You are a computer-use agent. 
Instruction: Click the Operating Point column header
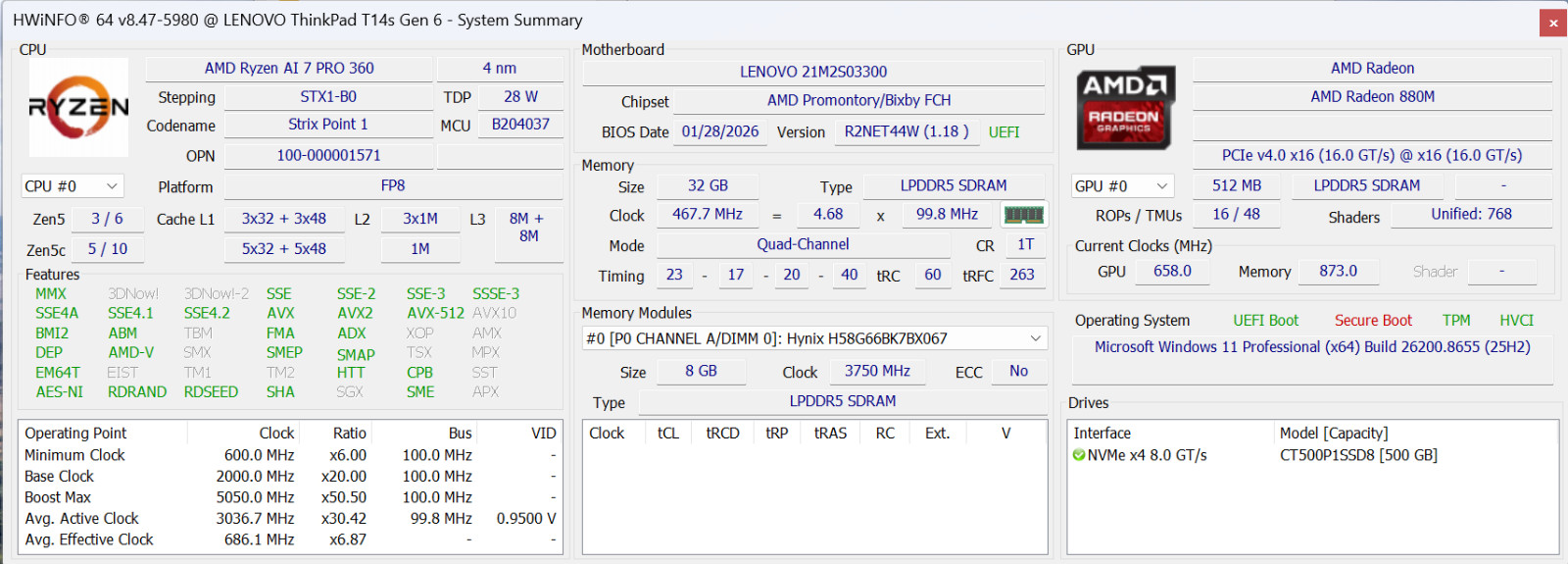pyautogui.click(x=75, y=434)
